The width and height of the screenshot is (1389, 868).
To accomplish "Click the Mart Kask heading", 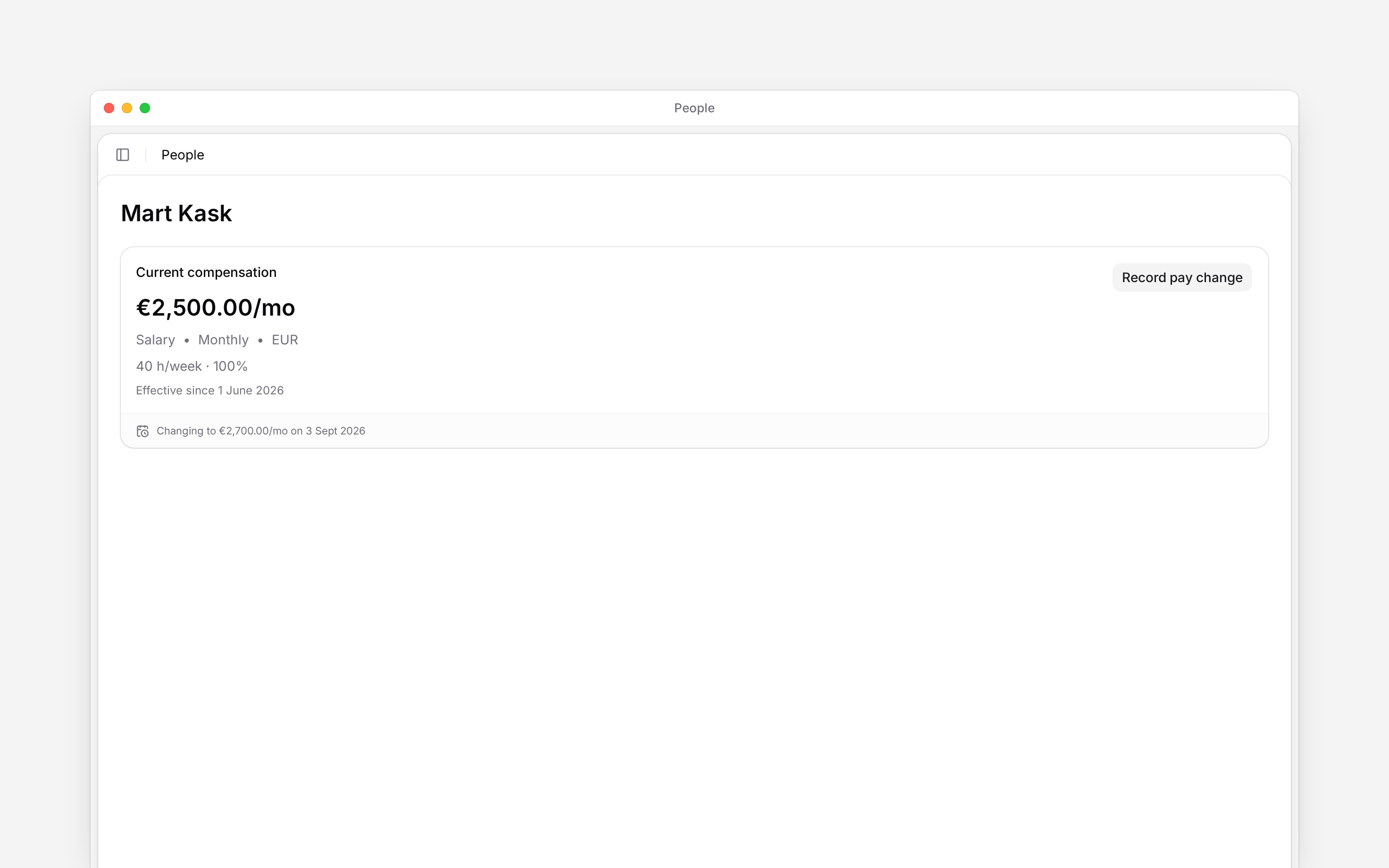I will (x=176, y=214).
